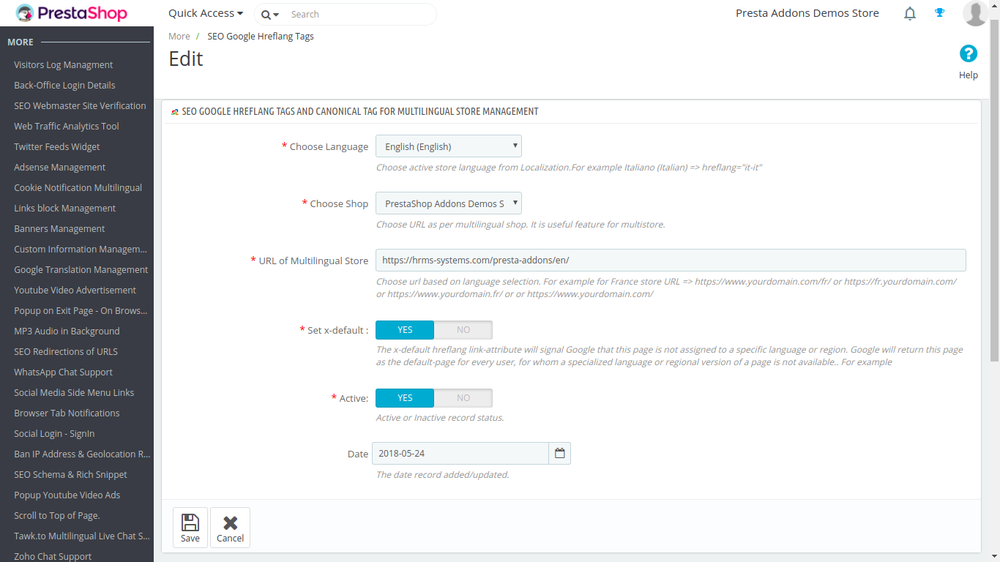The image size is (1000, 562).
Task: Open SEO Redirections of URLS menu item
Action: (66, 351)
